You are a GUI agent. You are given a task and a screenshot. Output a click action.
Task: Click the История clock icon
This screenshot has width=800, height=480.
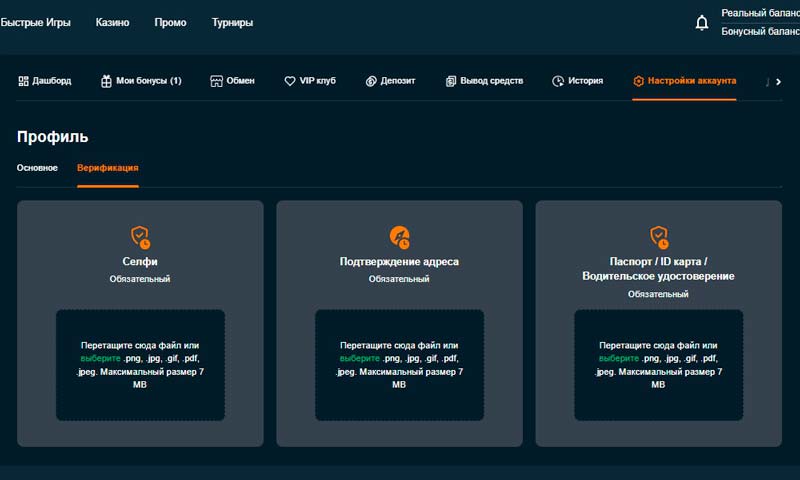click(x=558, y=81)
